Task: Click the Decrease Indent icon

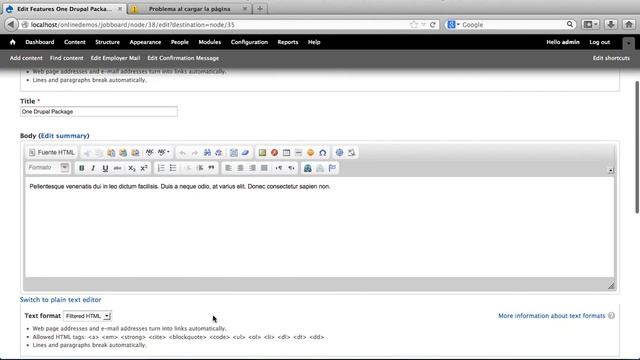Action: click(188, 168)
